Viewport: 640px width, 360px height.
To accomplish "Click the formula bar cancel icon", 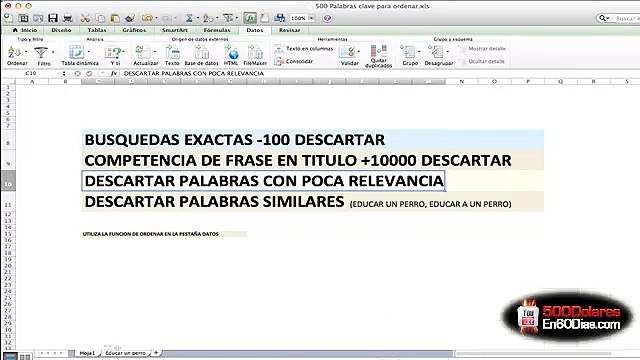I will [78, 73].
